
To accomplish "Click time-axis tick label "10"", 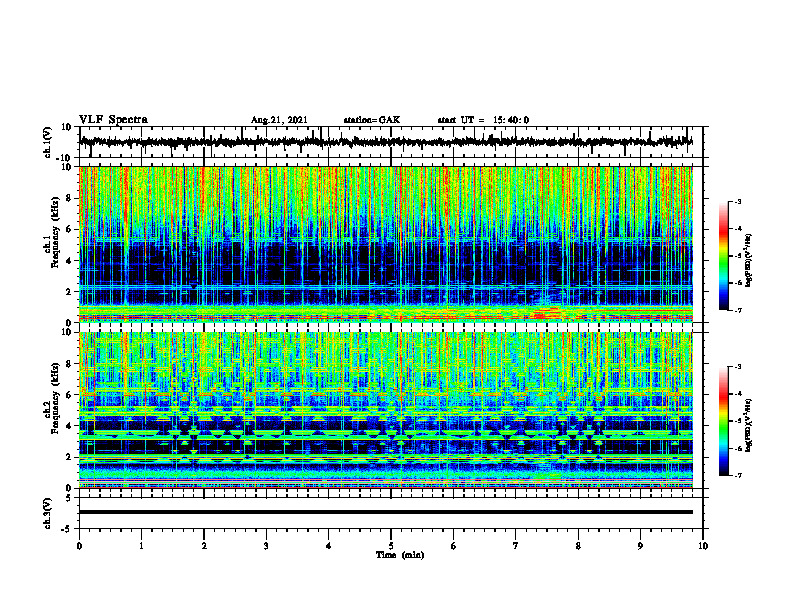I will pyautogui.click(x=703, y=546).
